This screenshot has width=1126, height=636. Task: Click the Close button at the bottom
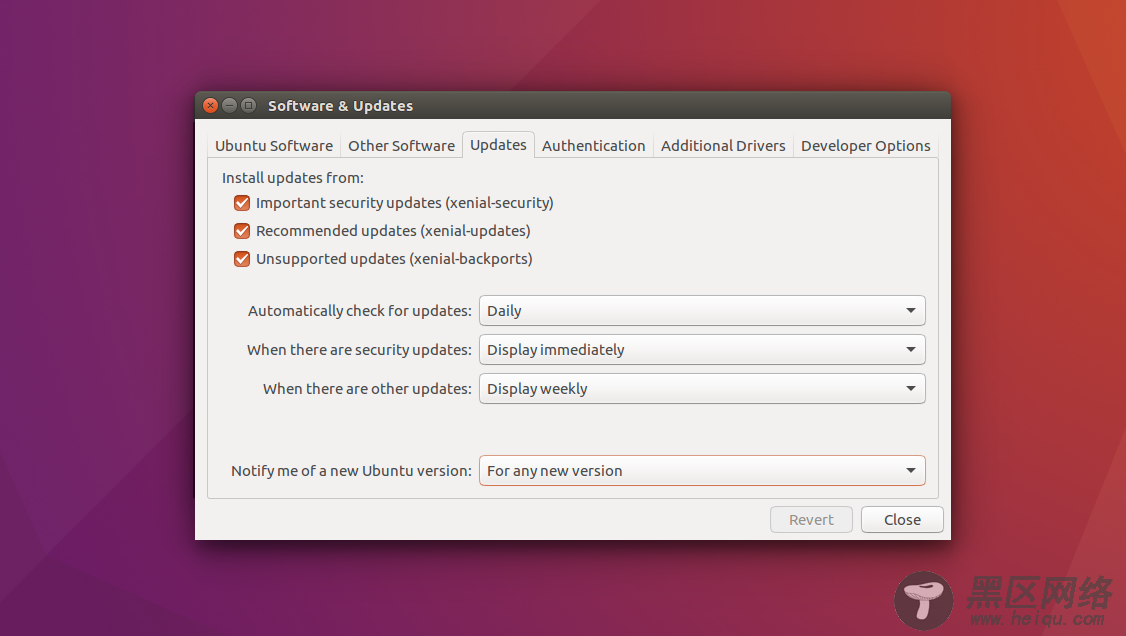[902, 520]
